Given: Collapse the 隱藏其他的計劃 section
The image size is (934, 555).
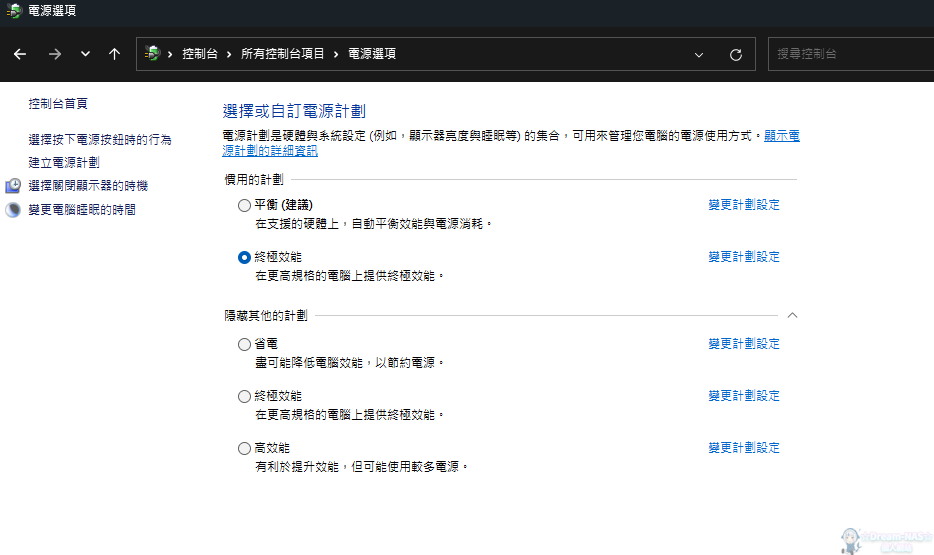Looking at the screenshot, I should (792, 315).
